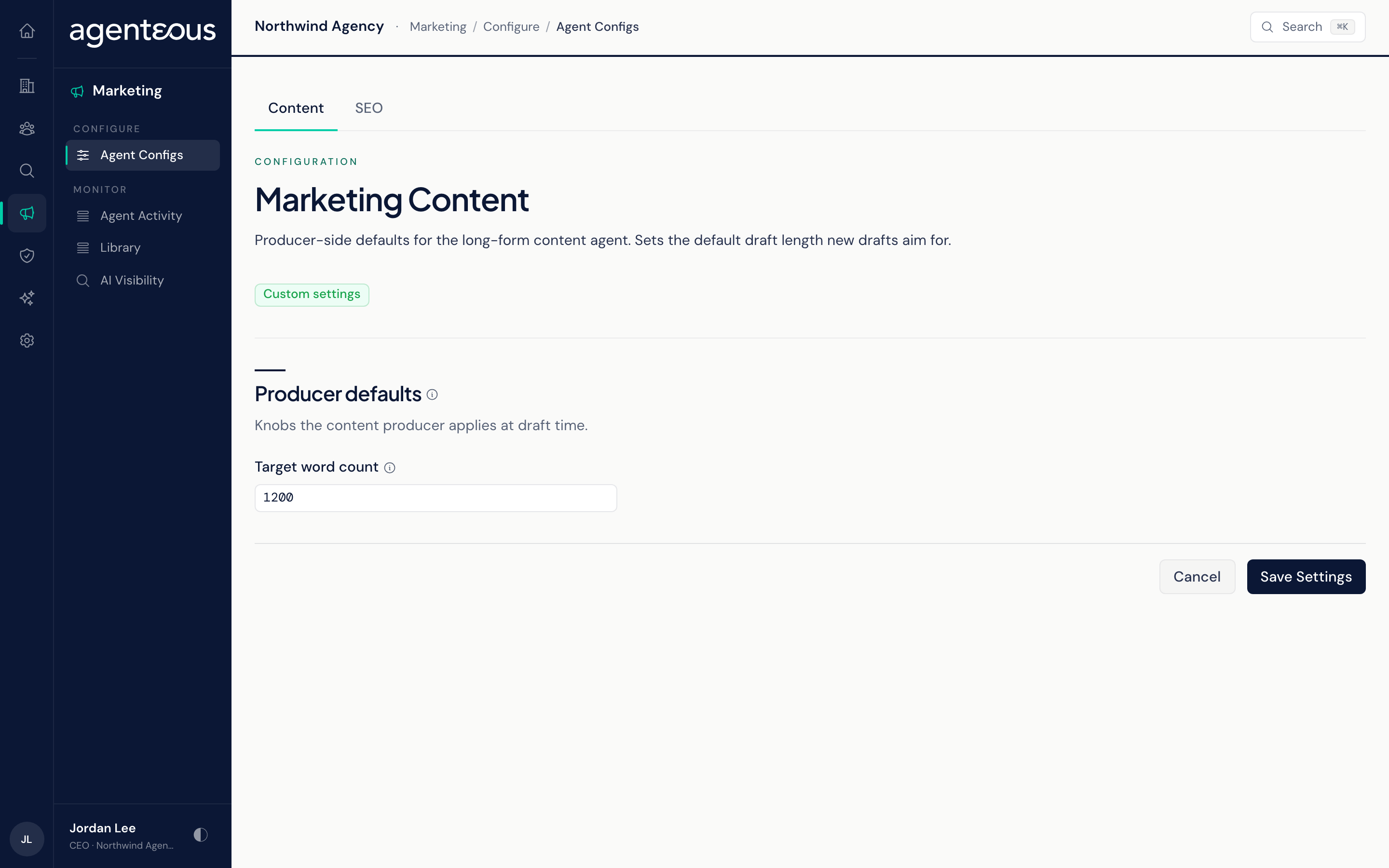Click Northwind Agency in header

pyautogui.click(x=319, y=27)
